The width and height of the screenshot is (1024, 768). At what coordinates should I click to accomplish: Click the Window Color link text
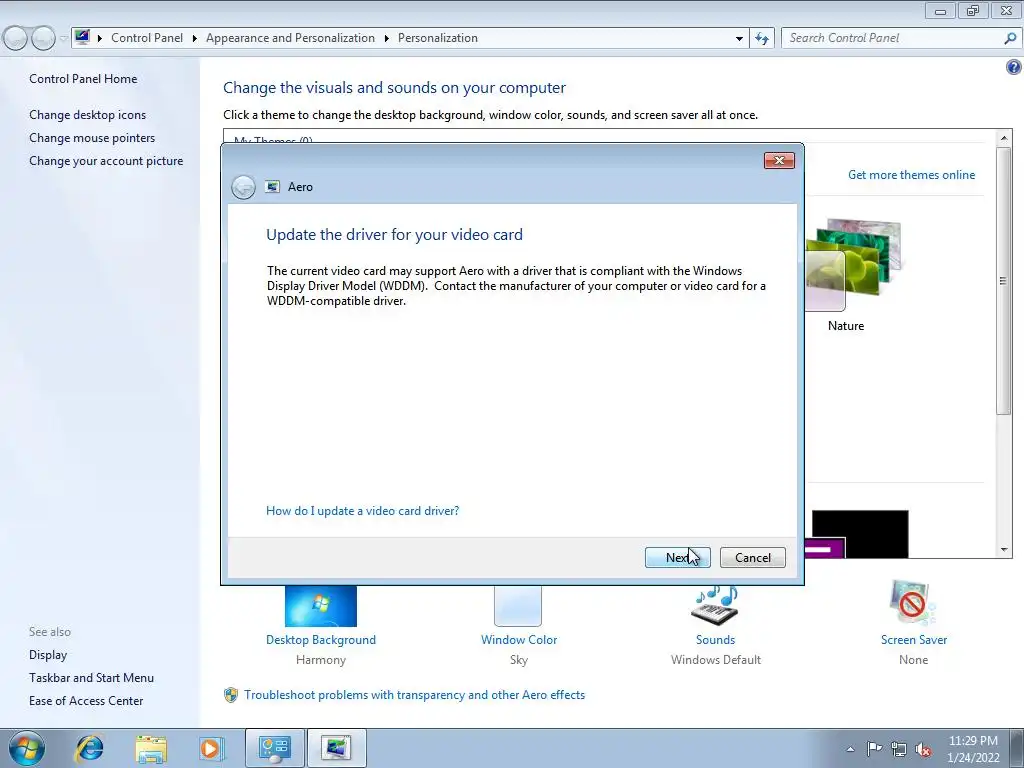(519, 640)
